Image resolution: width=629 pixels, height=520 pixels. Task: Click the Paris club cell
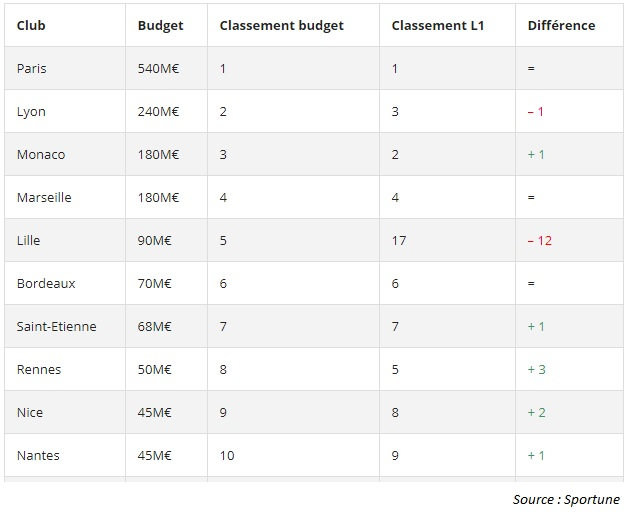tap(32, 69)
